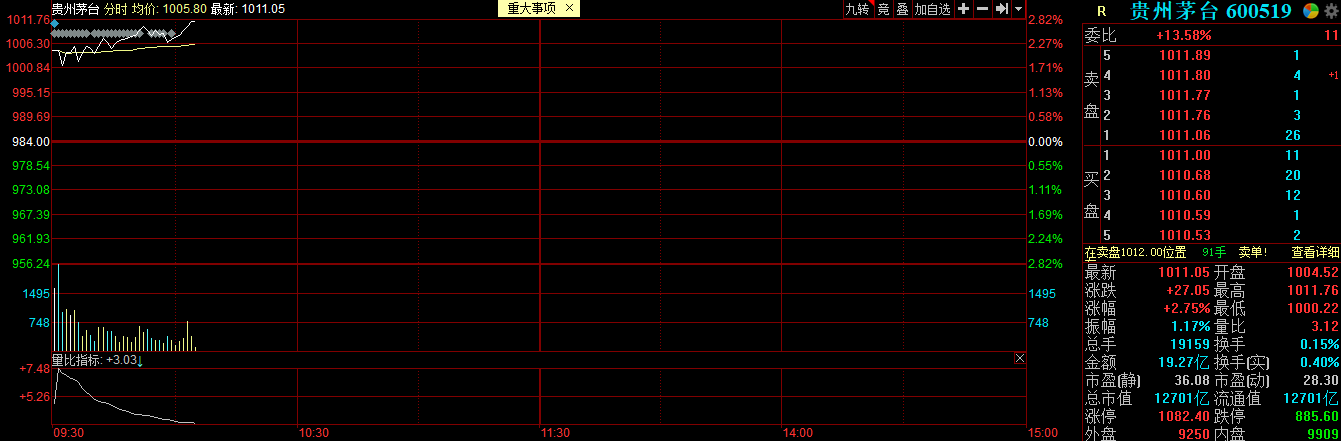Image resolution: width=1341 pixels, height=441 pixels.
Task: Click the 贵州茅台 600519 title
Action: coord(1213,12)
